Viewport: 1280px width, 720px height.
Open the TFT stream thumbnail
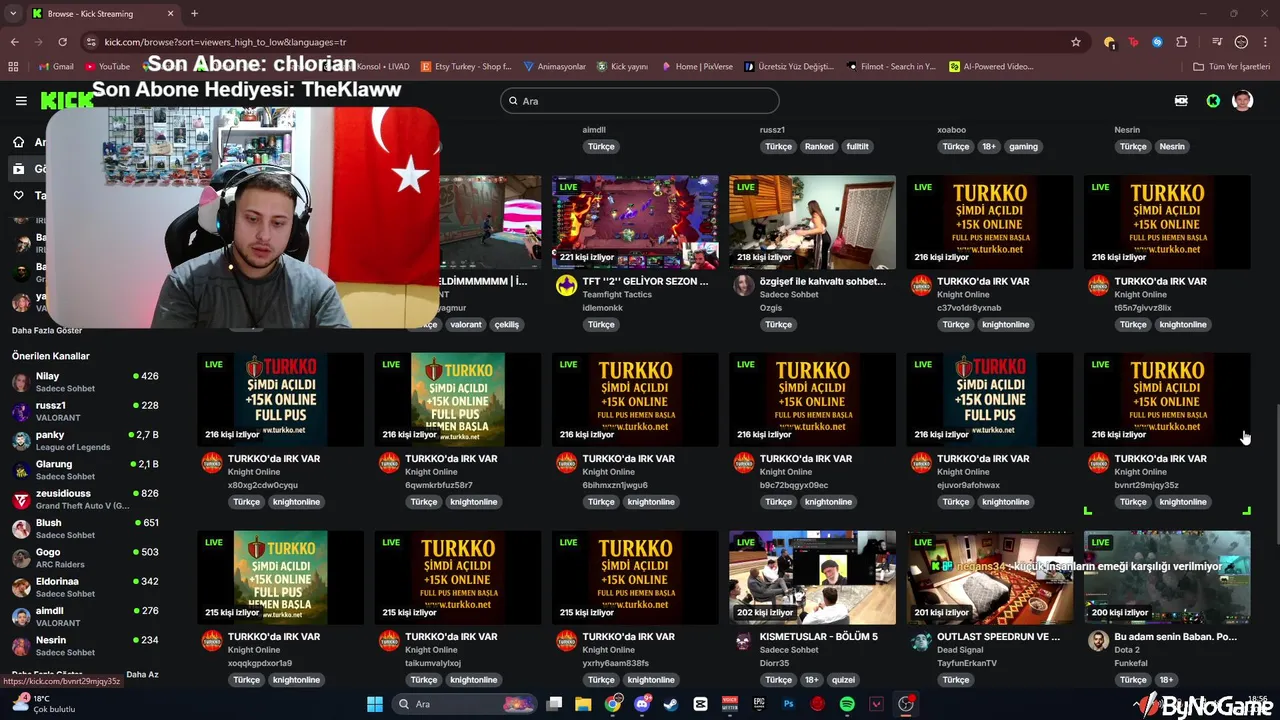click(x=635, y=222)
